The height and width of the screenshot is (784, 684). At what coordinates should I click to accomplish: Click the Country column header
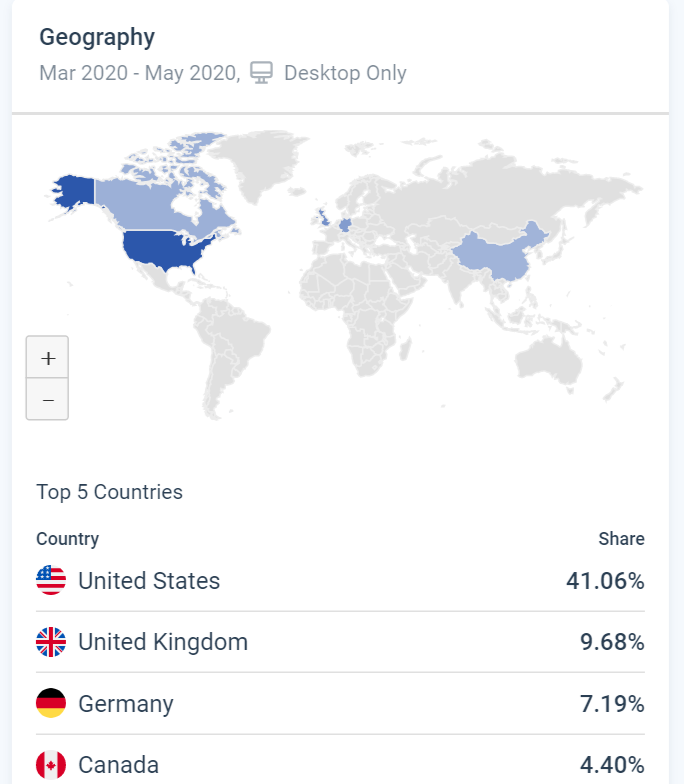point(67,539)
